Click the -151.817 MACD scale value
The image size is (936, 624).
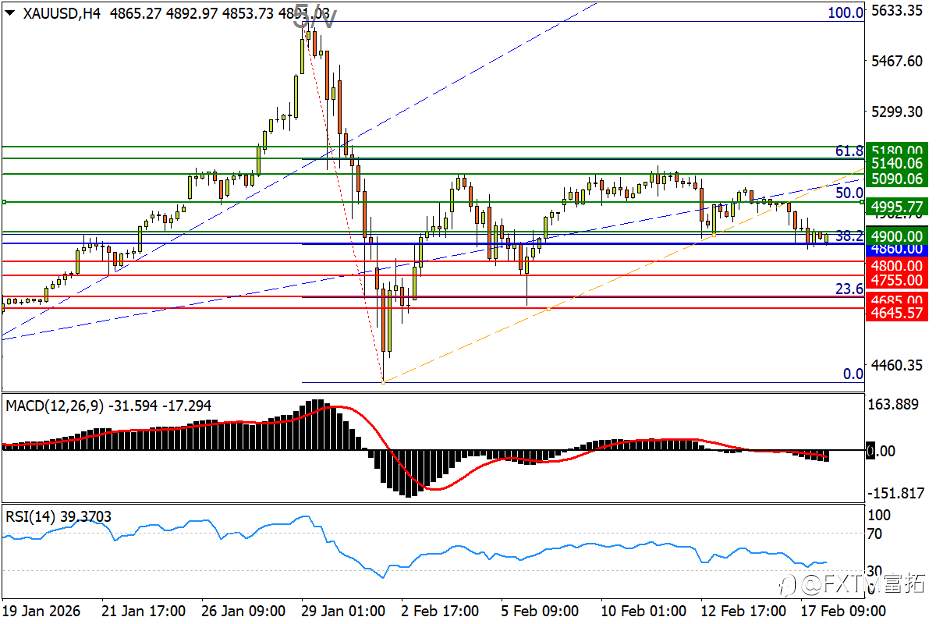click(895, 493)
